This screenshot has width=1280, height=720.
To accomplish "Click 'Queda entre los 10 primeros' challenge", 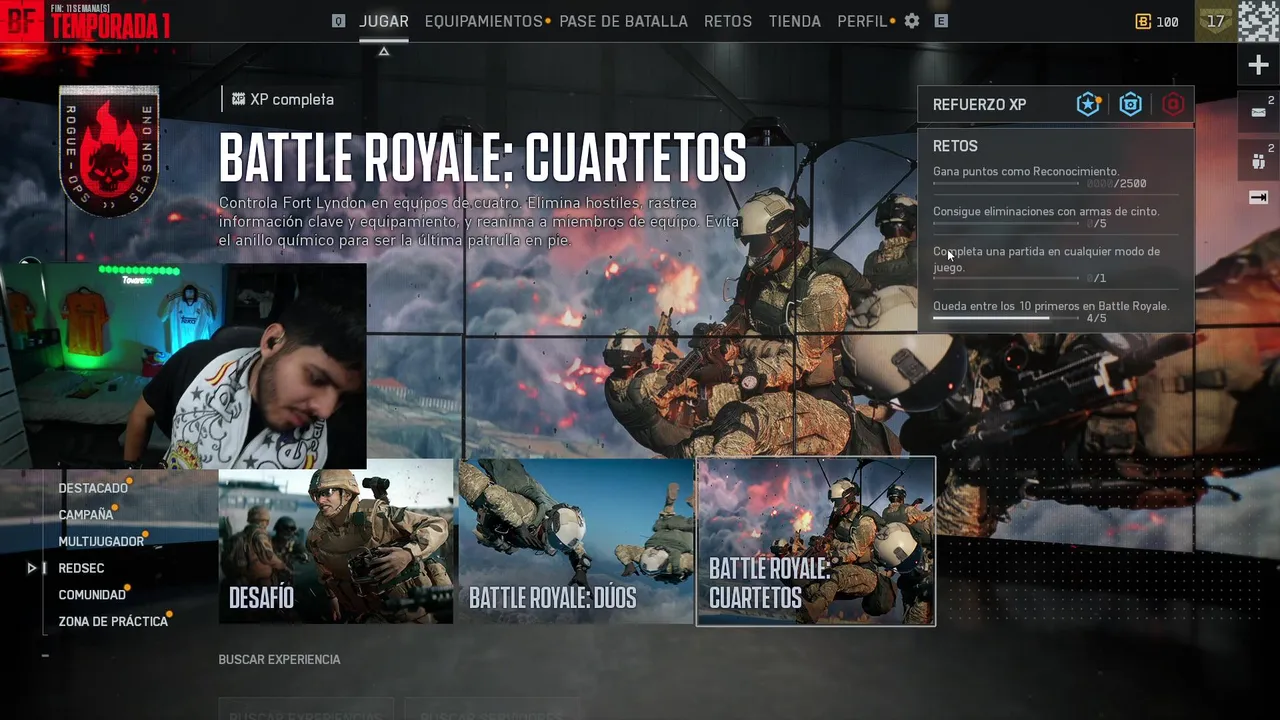I will 1051,306.
